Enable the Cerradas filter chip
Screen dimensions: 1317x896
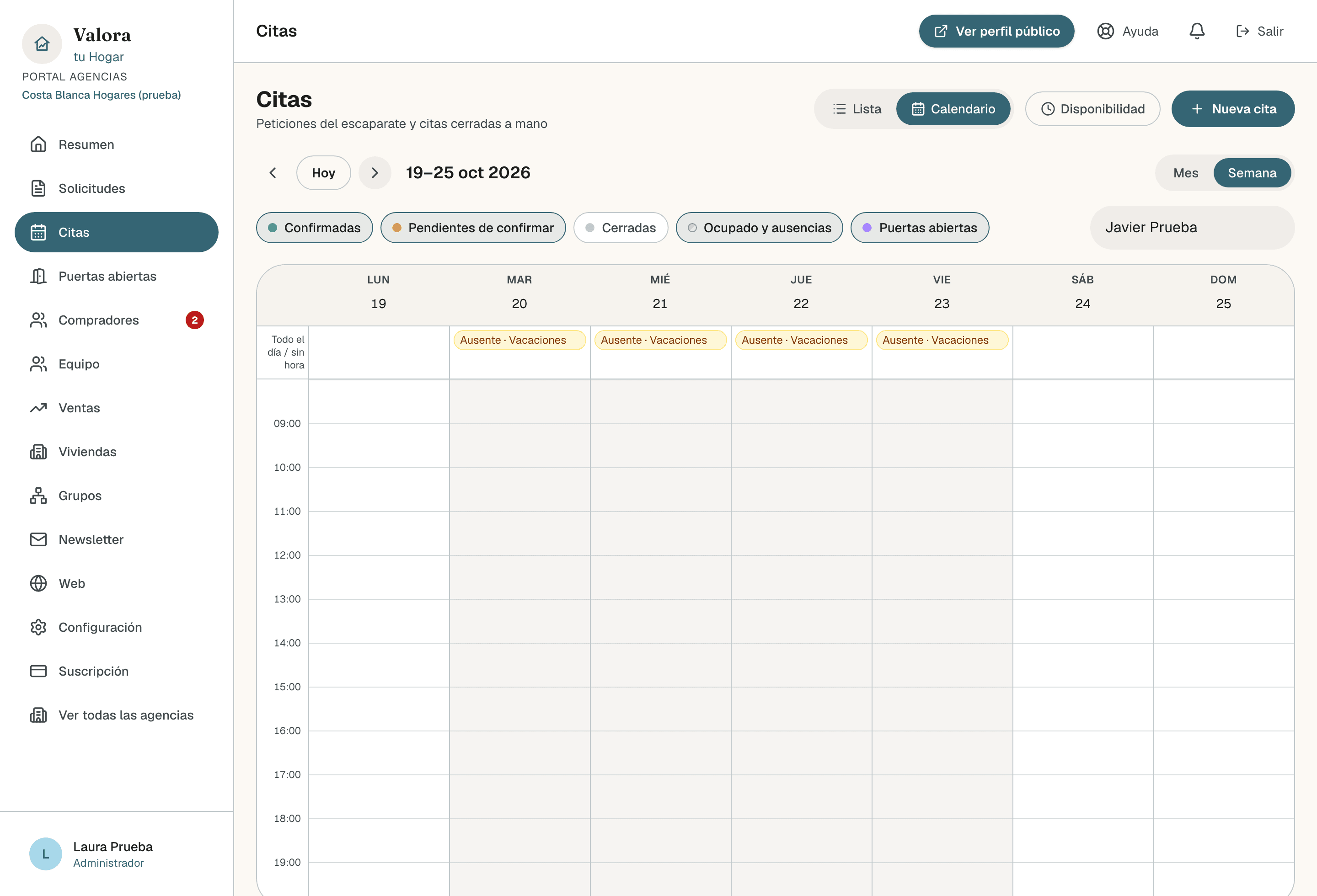pos(621,228)
